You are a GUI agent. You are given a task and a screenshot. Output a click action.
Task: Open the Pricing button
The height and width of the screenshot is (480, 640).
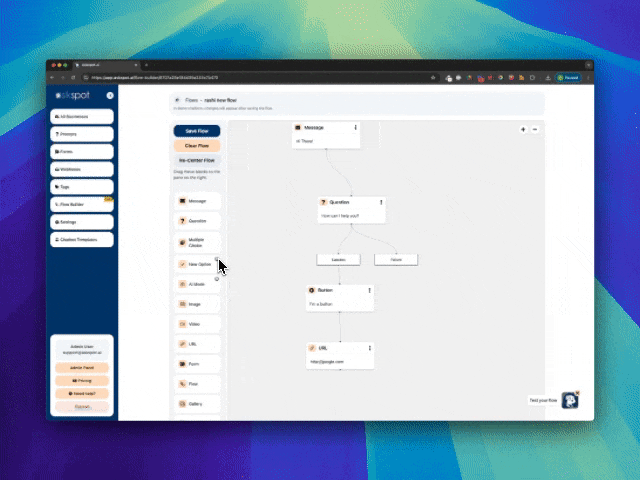82,381
